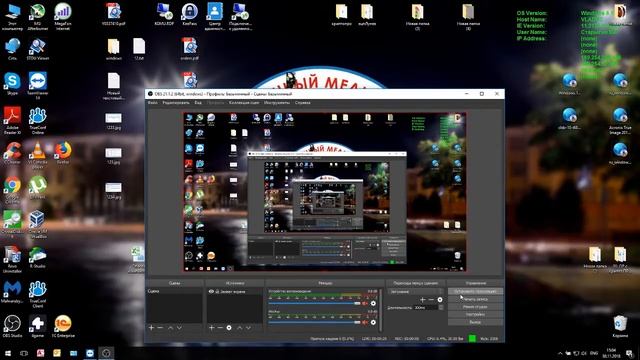Screen dimensions: 640x360
Task: Open Malwarebytes desktop shortcut
Action: pos(12,292)
